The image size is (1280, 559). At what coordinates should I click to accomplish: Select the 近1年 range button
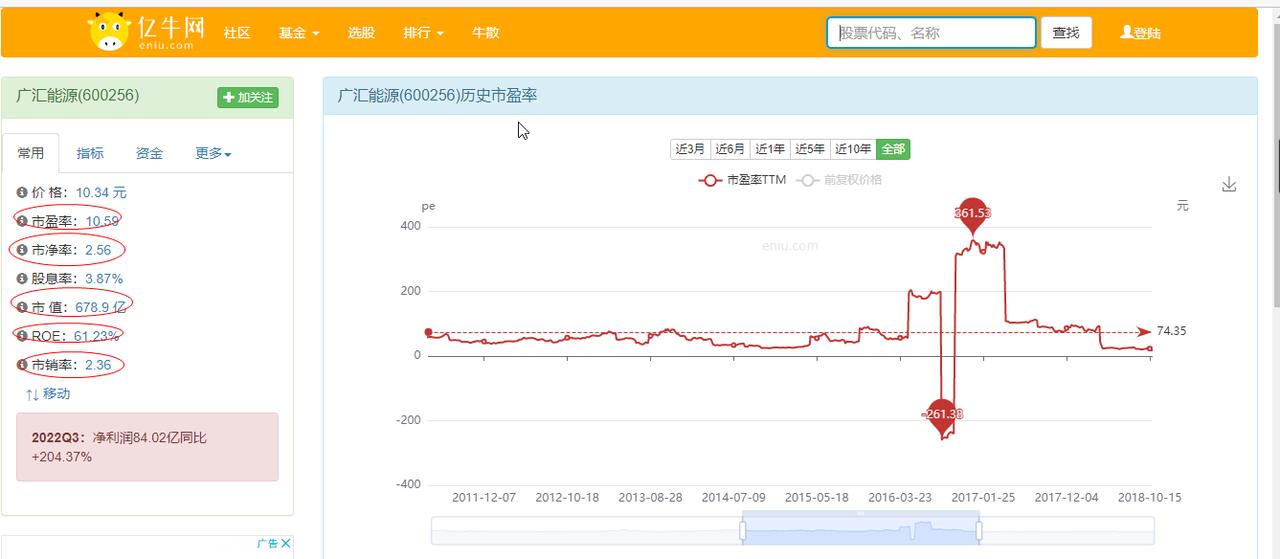(770, 149)
